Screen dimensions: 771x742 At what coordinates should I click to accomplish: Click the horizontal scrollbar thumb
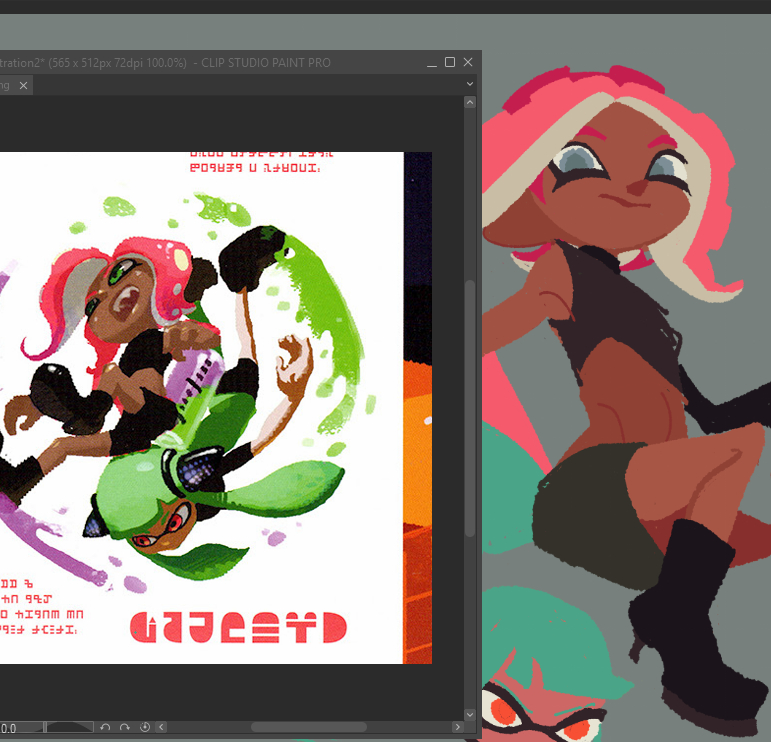point(308,727)
